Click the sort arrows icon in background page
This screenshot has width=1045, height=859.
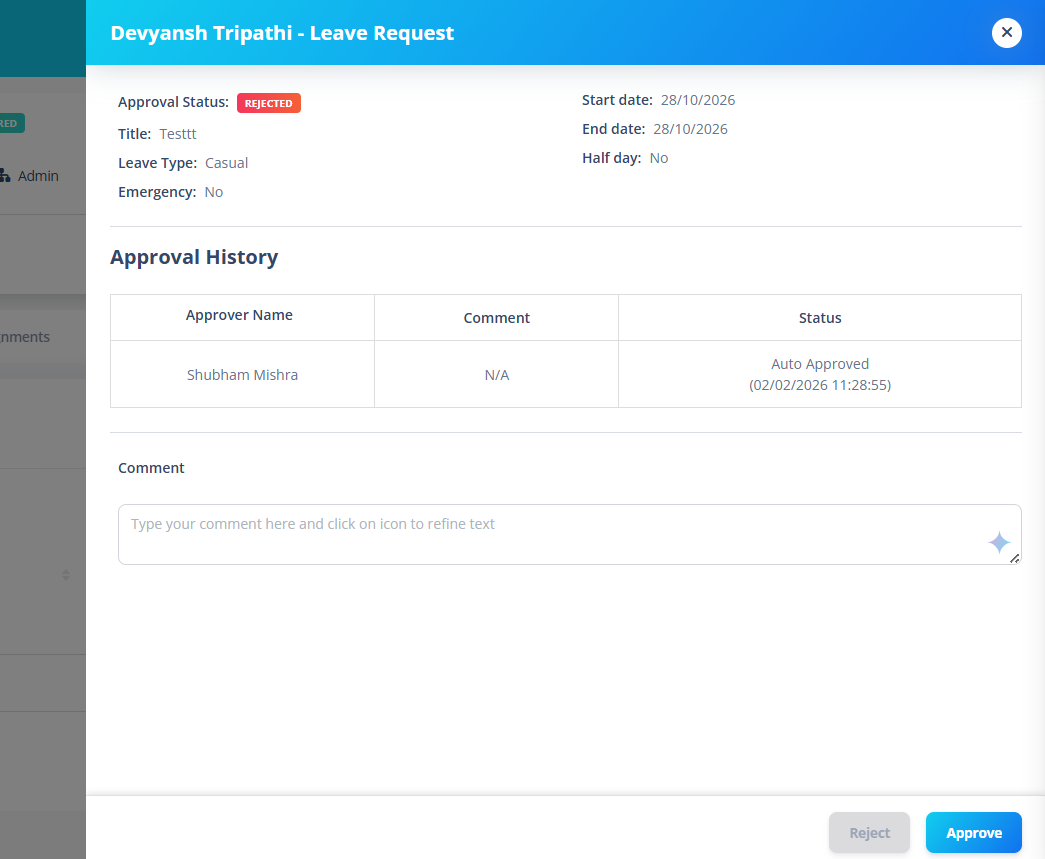pyautogui.click(x=65, y=574)
